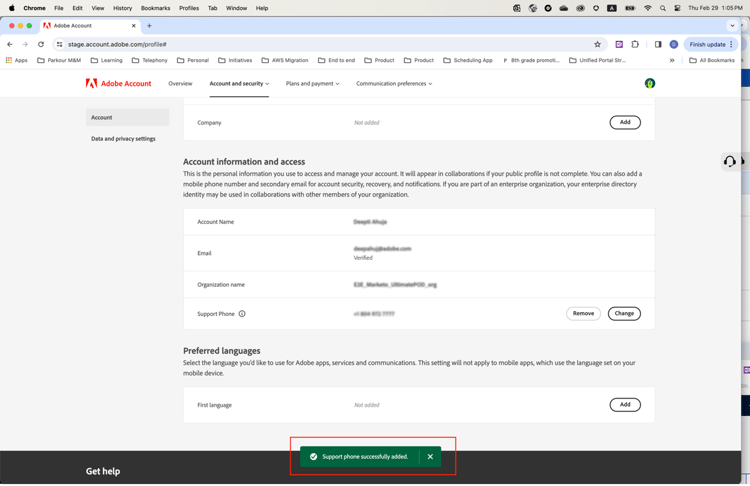Click the battery status icon
This screenshot has height=486, width=750.
point(630,8)
